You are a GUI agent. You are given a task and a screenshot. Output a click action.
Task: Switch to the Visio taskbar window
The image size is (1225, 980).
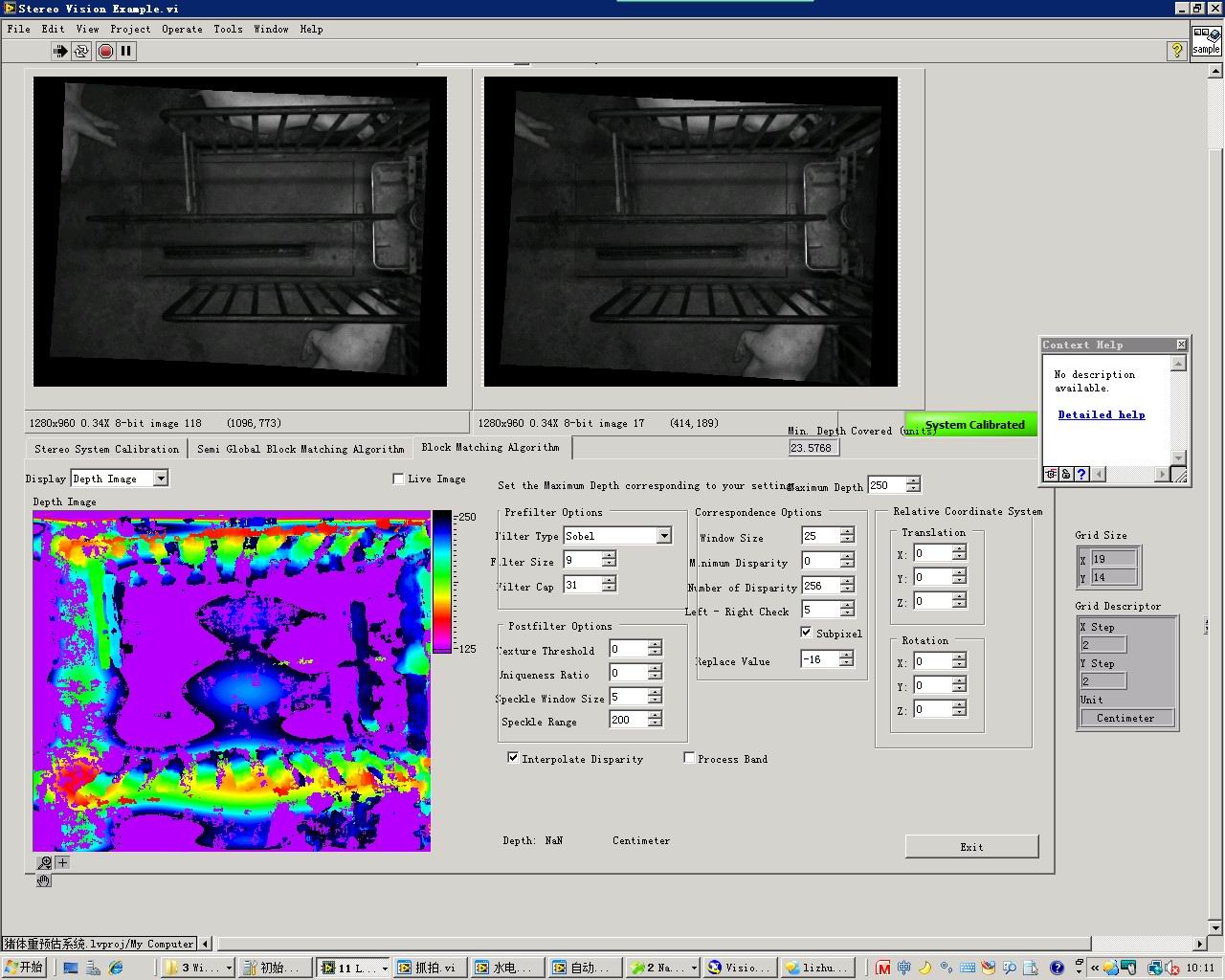[738, 968]
